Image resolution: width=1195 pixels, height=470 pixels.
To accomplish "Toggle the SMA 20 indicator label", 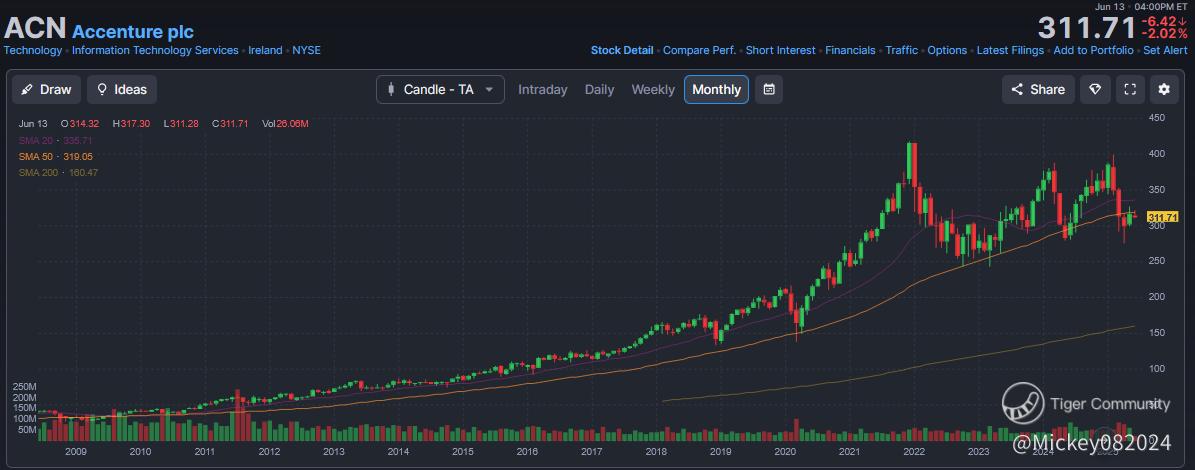I will (x=56, y=140).
